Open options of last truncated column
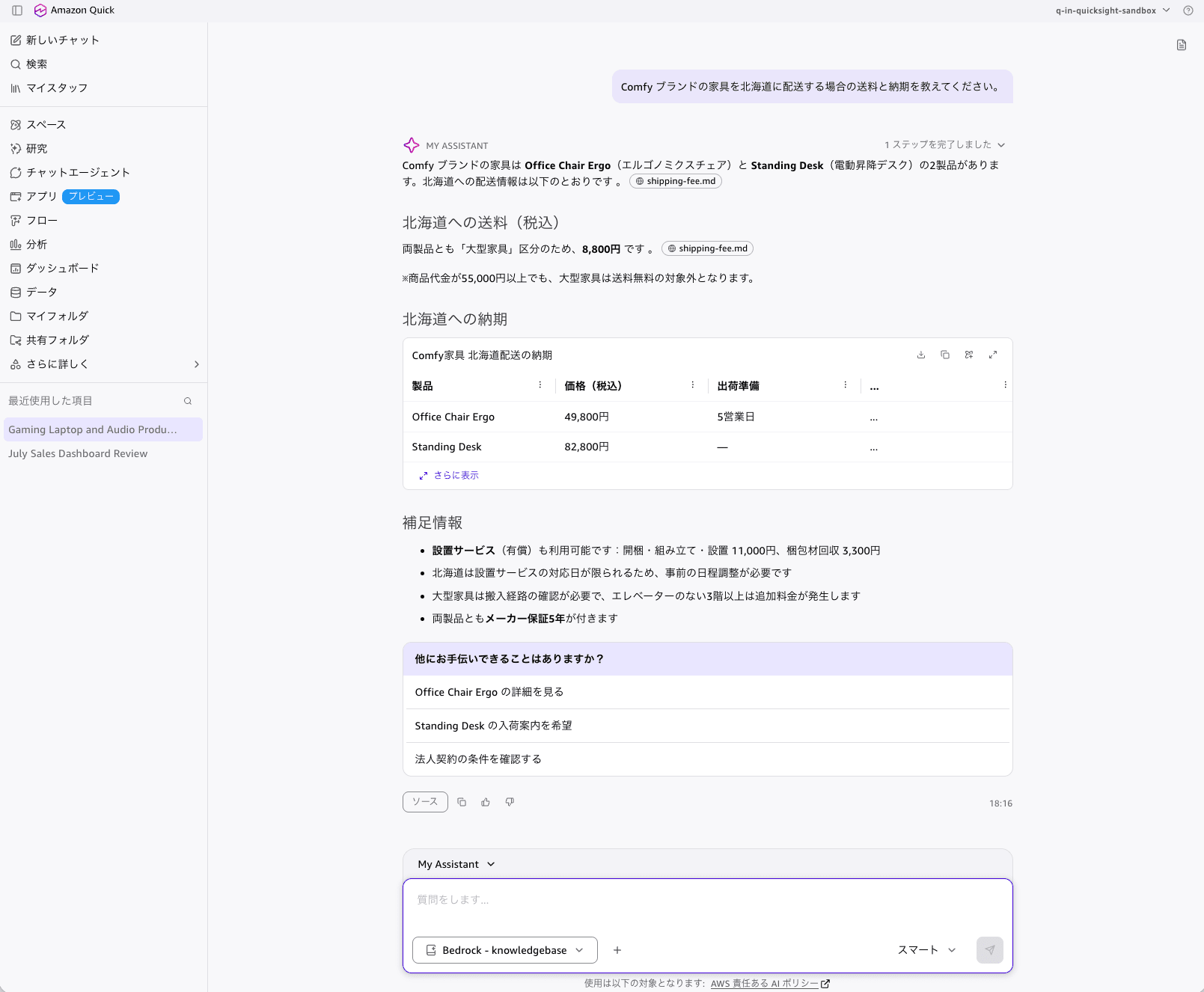 (x=1005, y=385)
